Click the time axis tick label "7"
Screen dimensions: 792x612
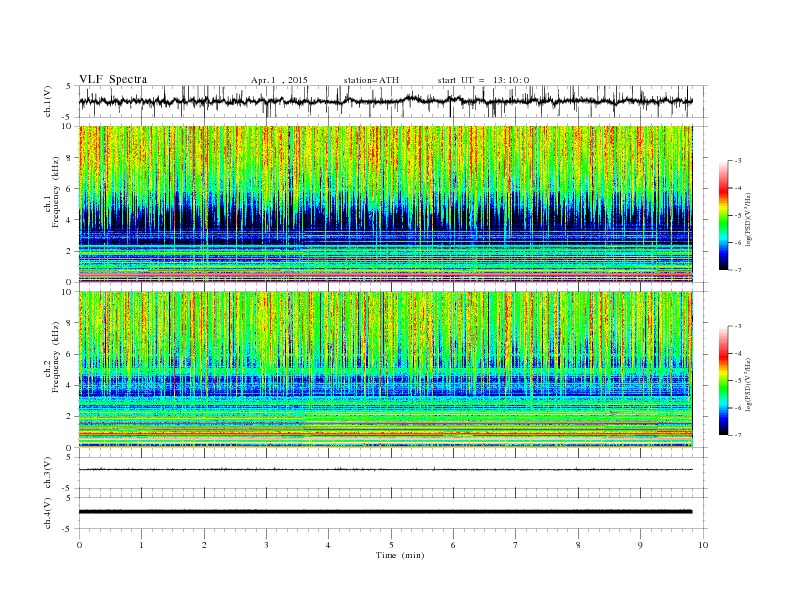516,545
